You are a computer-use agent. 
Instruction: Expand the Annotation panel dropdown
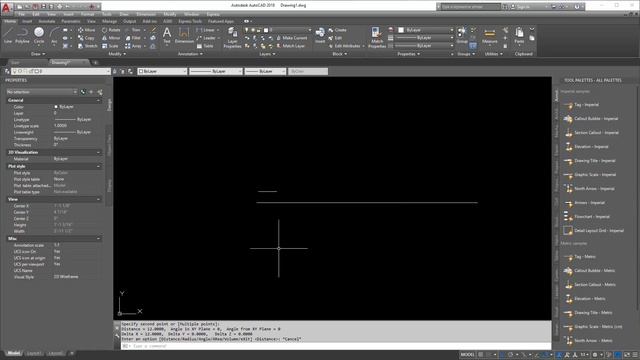(x=190, y=54)
